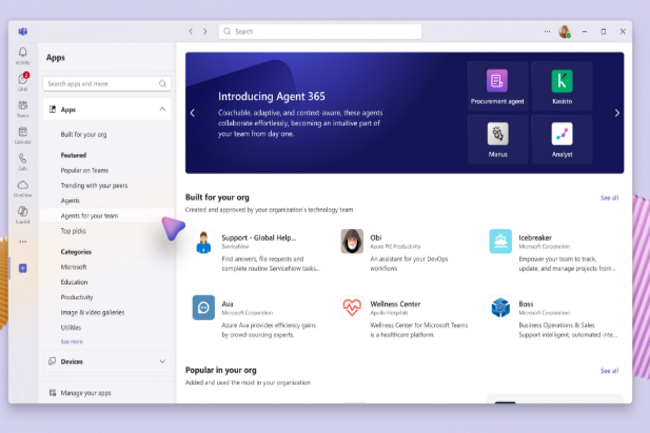Open Chat from the left rail
Viewport: 650px width, 433px height.
click(22, 80)
